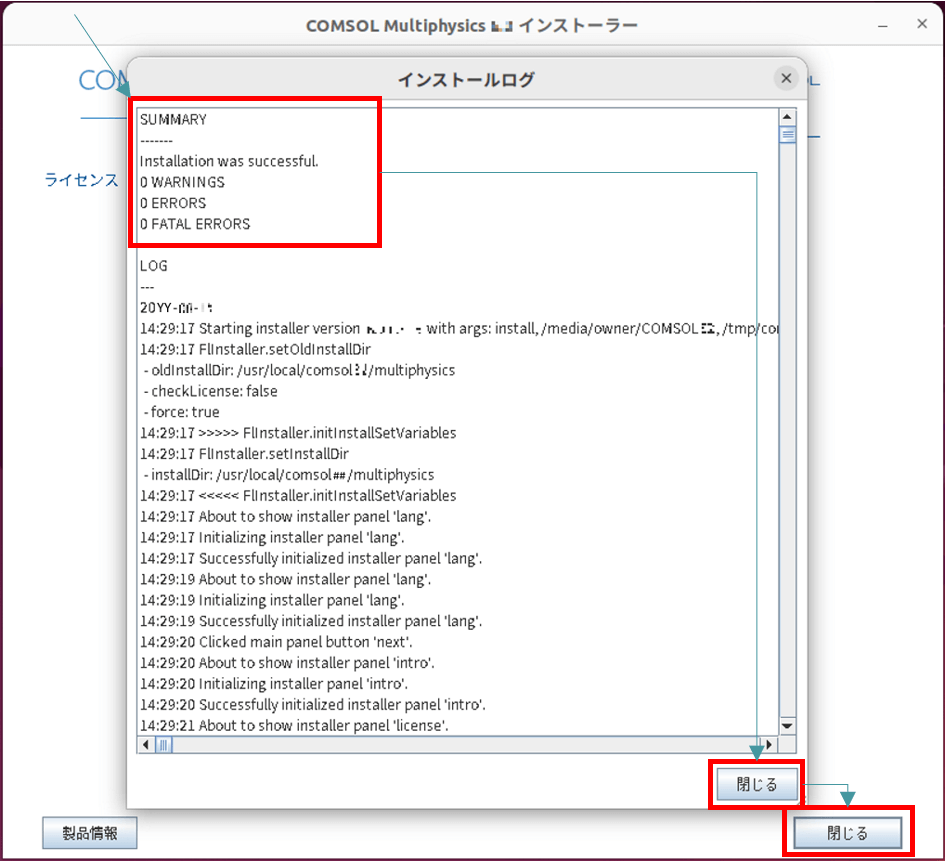945x861 pixels.
Task: Click the horizontal scrollbar thumb in the log
Action: 164,745
